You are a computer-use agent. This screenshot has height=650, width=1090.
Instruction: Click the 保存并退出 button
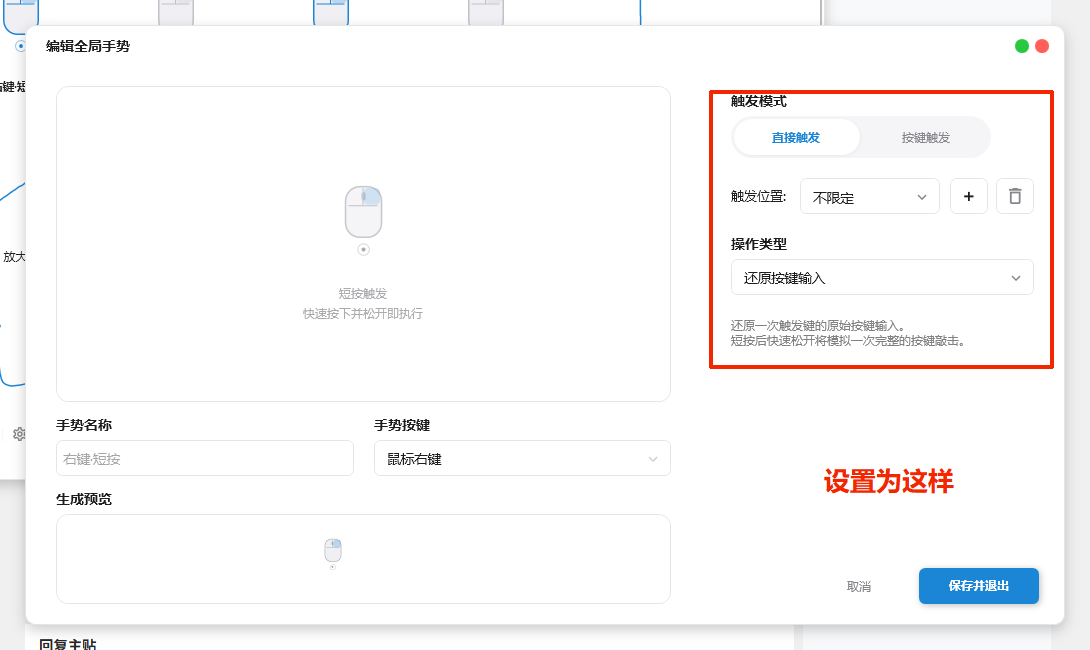click(979, 586)
